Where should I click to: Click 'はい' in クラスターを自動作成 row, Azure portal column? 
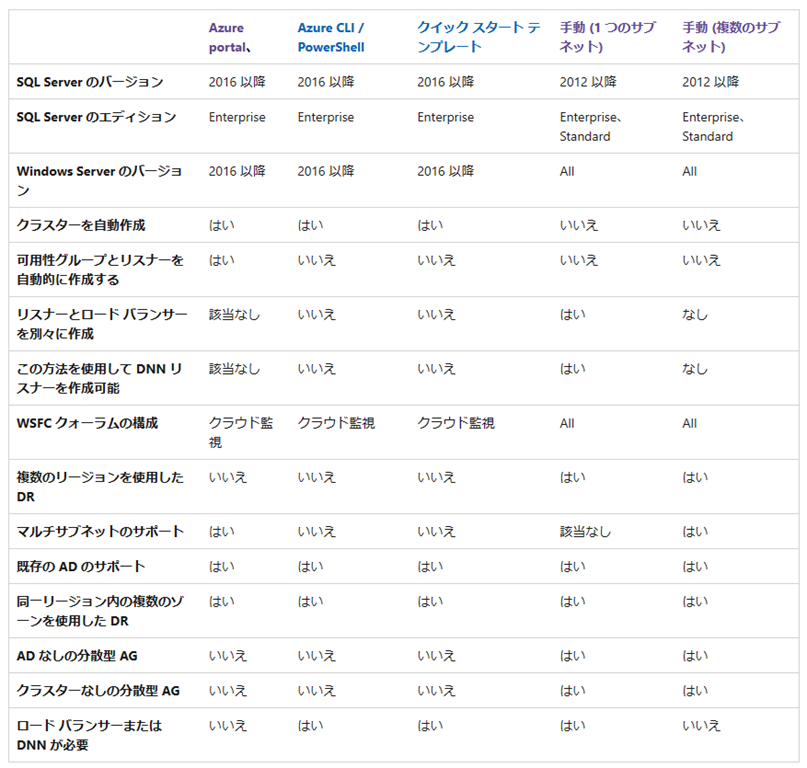click(x=221, y=225)
